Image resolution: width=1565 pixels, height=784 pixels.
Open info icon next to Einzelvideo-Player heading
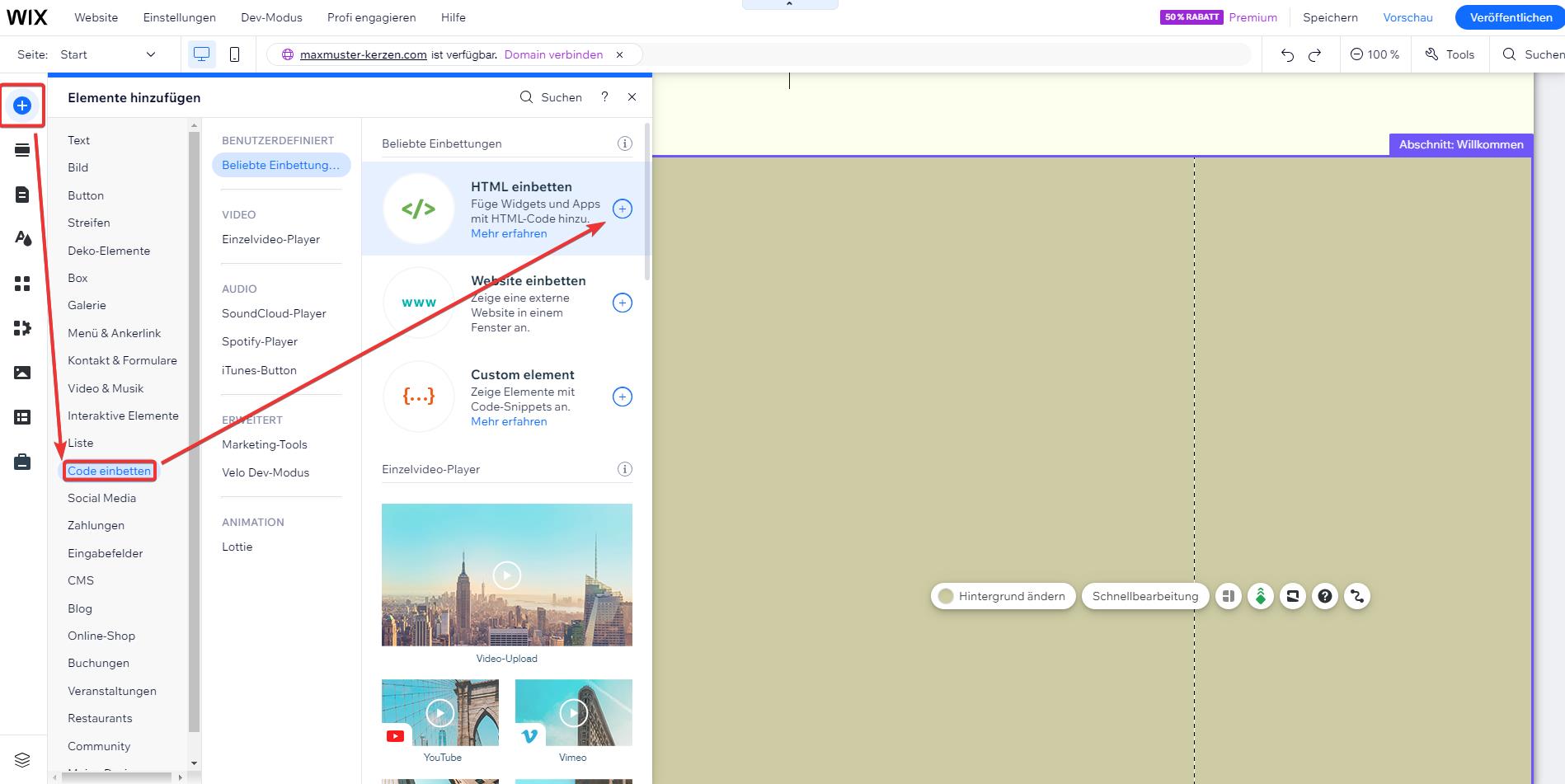[625, 469]
